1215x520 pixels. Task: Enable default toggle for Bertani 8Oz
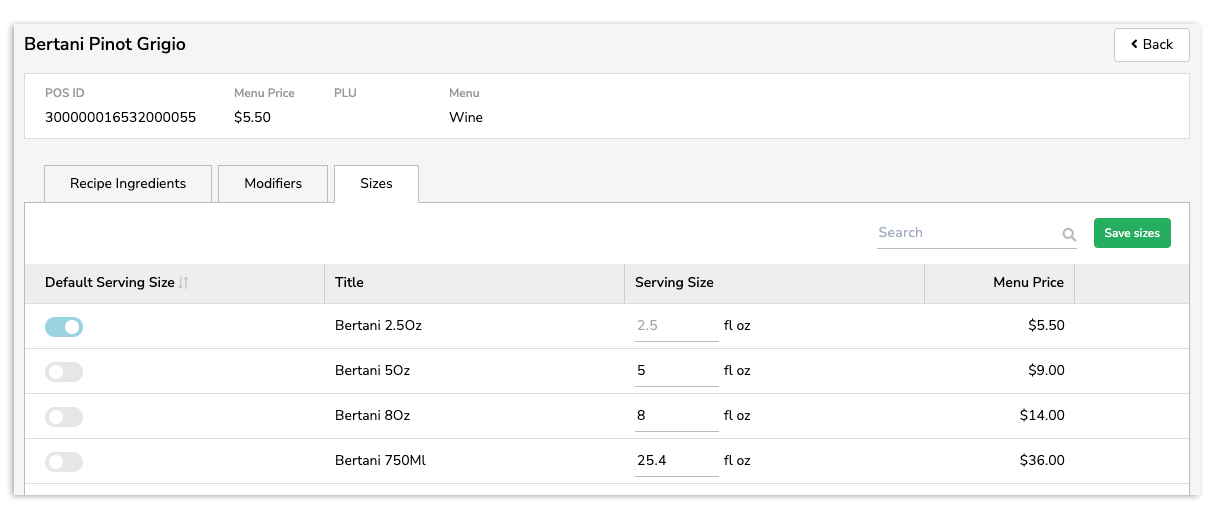(x=64, y=417)
